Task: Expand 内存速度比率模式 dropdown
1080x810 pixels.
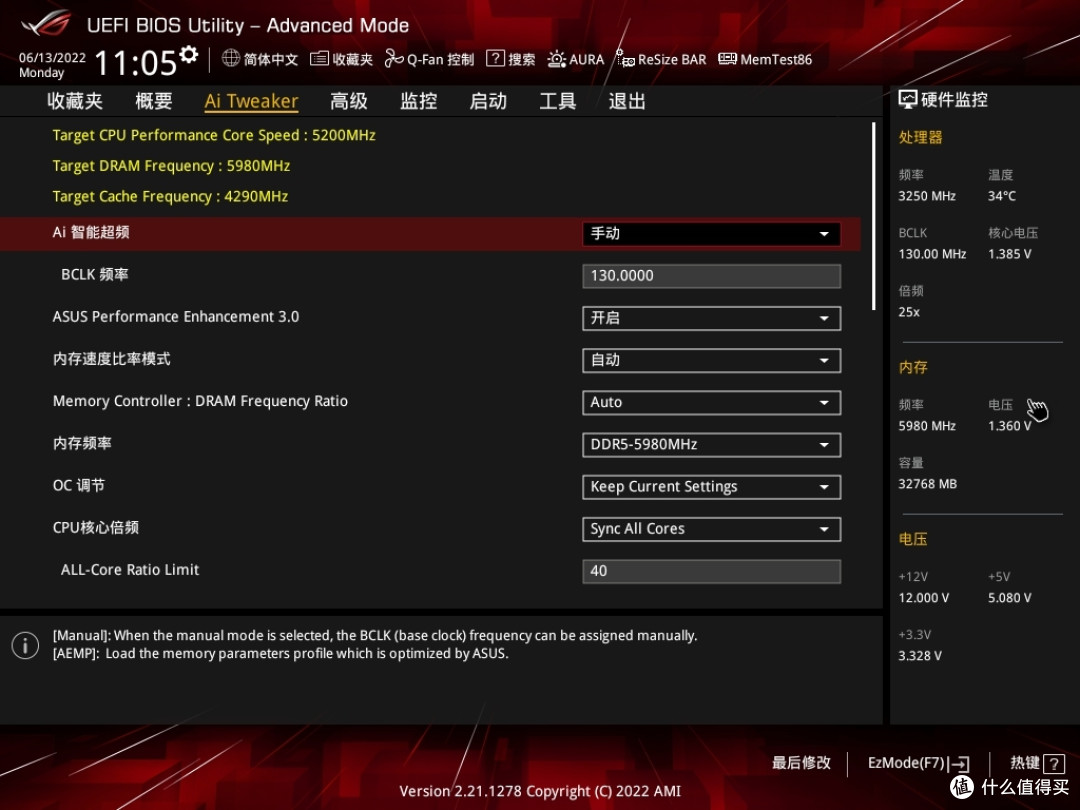Action: pos(711,360)
